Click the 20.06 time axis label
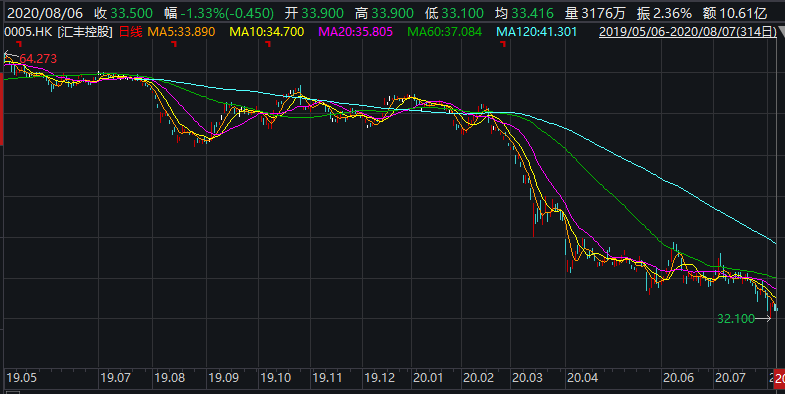785x394 pixels. [x=679, y=377]
